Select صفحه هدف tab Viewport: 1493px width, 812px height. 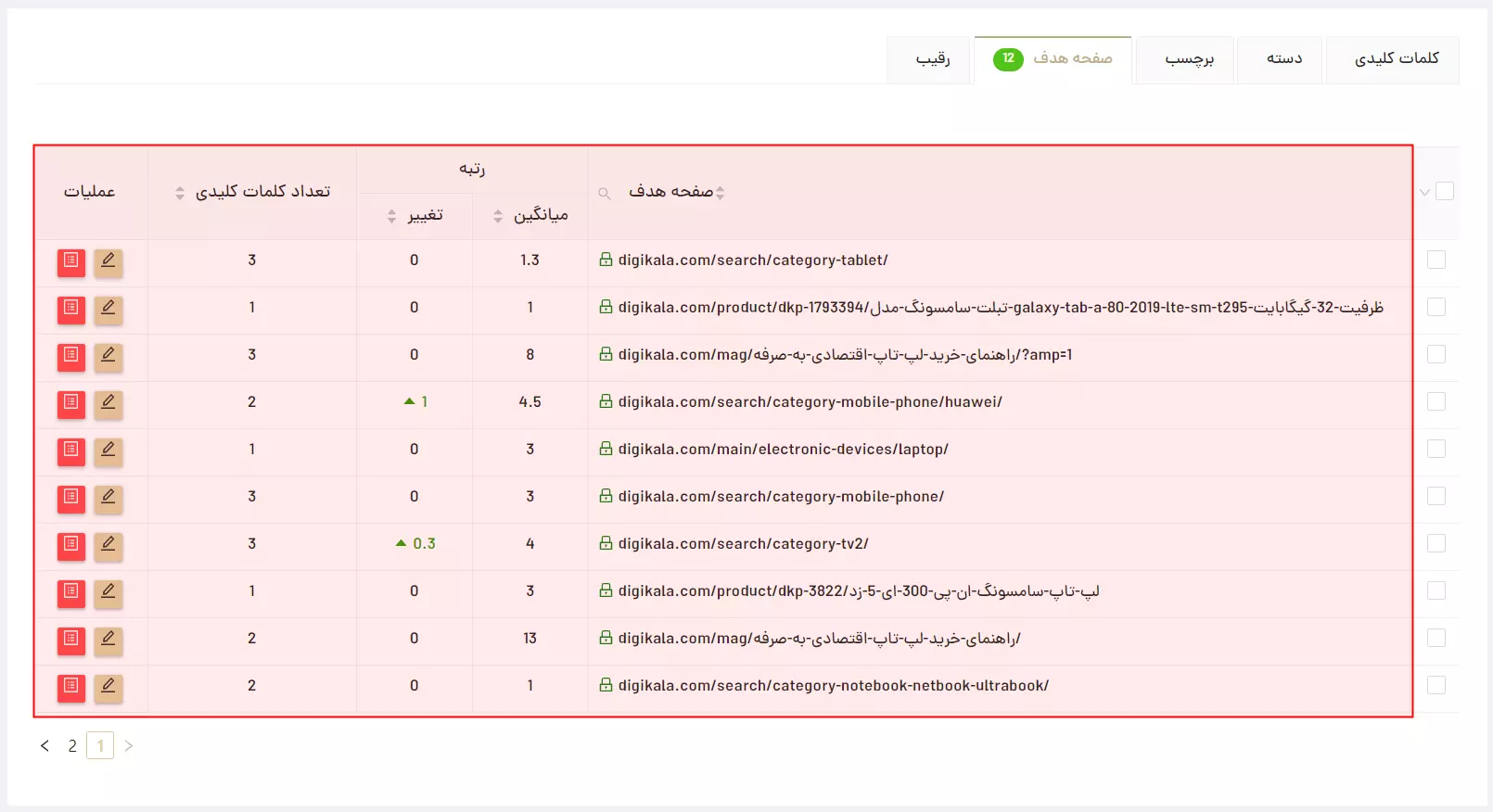[1053, 59]
